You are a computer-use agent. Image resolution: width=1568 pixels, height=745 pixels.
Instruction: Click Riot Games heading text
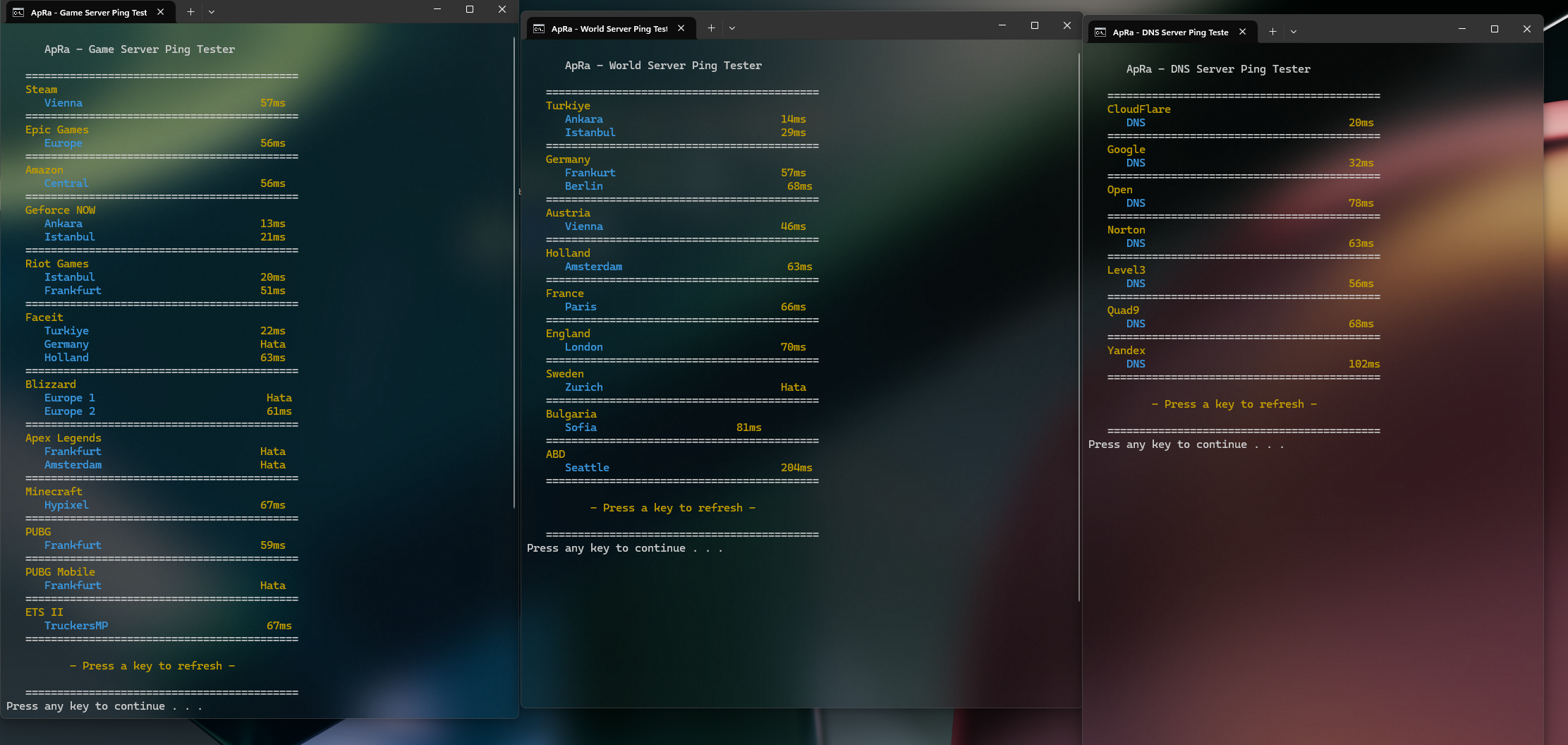coord(57,264)
